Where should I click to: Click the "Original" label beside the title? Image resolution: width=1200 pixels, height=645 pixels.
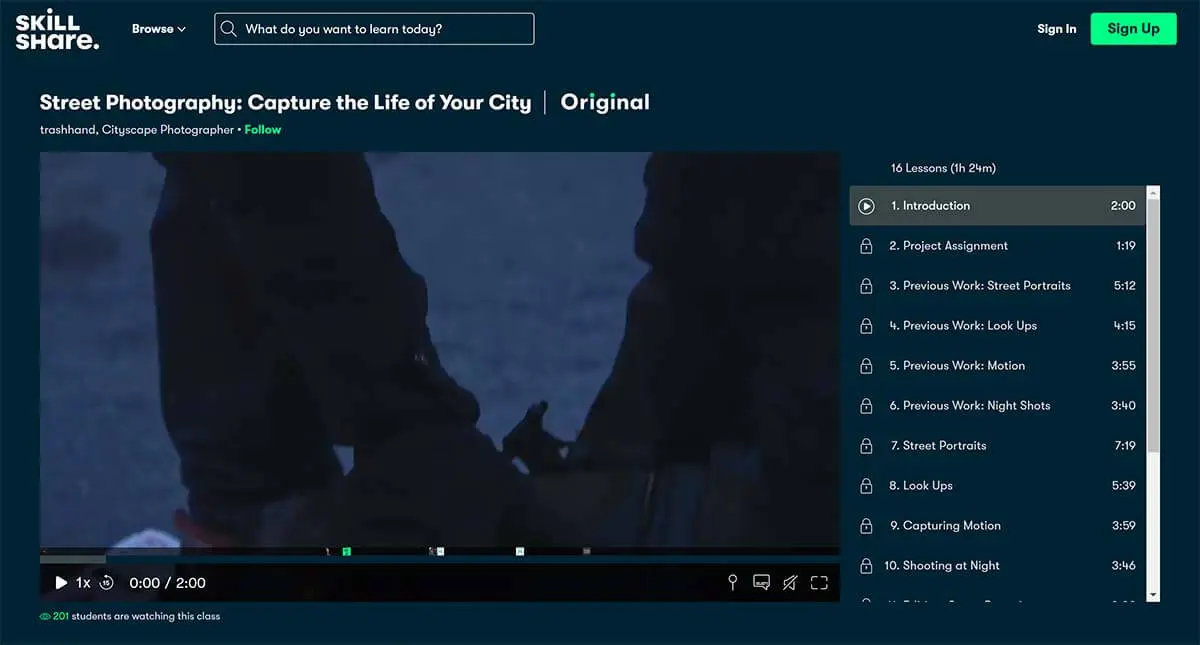pyautogui.click(x=605, y=102)
